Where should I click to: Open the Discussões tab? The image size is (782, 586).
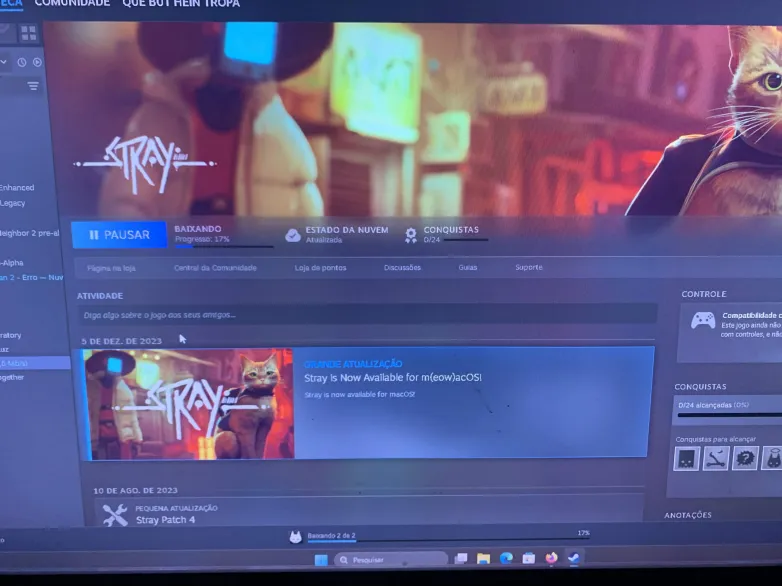pyautogui.click(x=402, y=268)
